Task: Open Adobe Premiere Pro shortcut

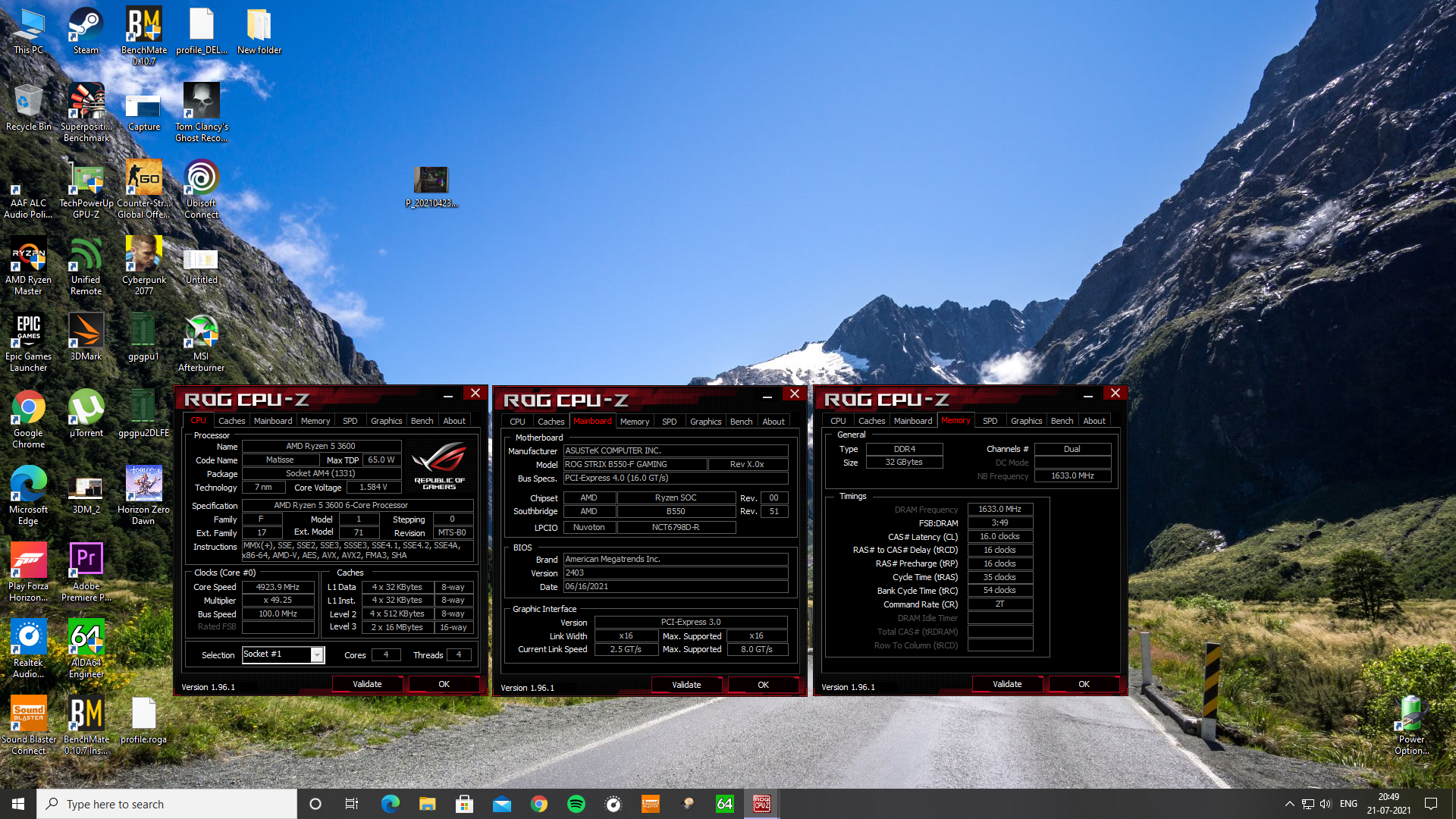Action: [86, 573]
